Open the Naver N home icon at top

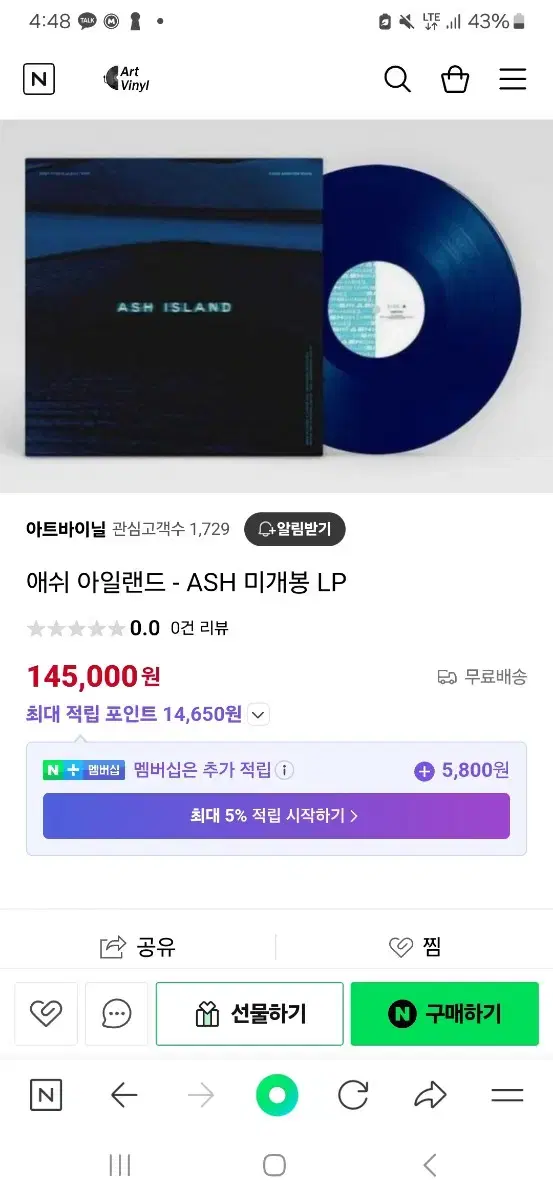click(x=39, y=80)
